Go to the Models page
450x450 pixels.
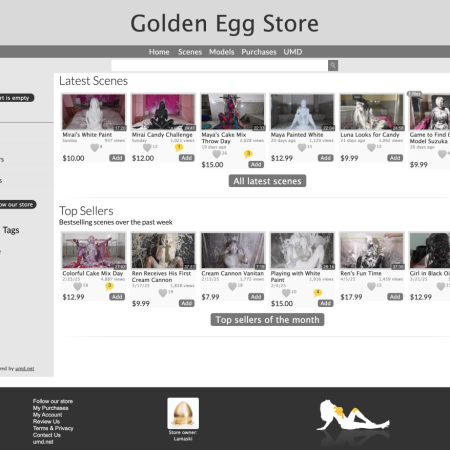coord(222,52)
